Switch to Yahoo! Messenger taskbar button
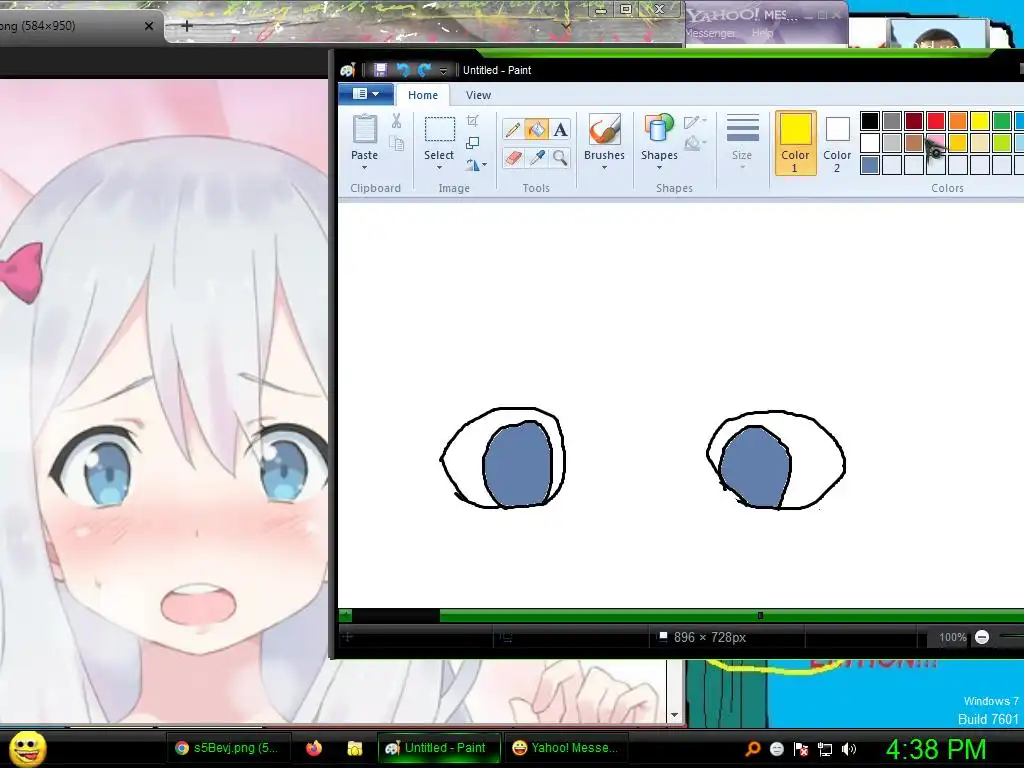The image size is (1024, 768). (x=566, y=748)
